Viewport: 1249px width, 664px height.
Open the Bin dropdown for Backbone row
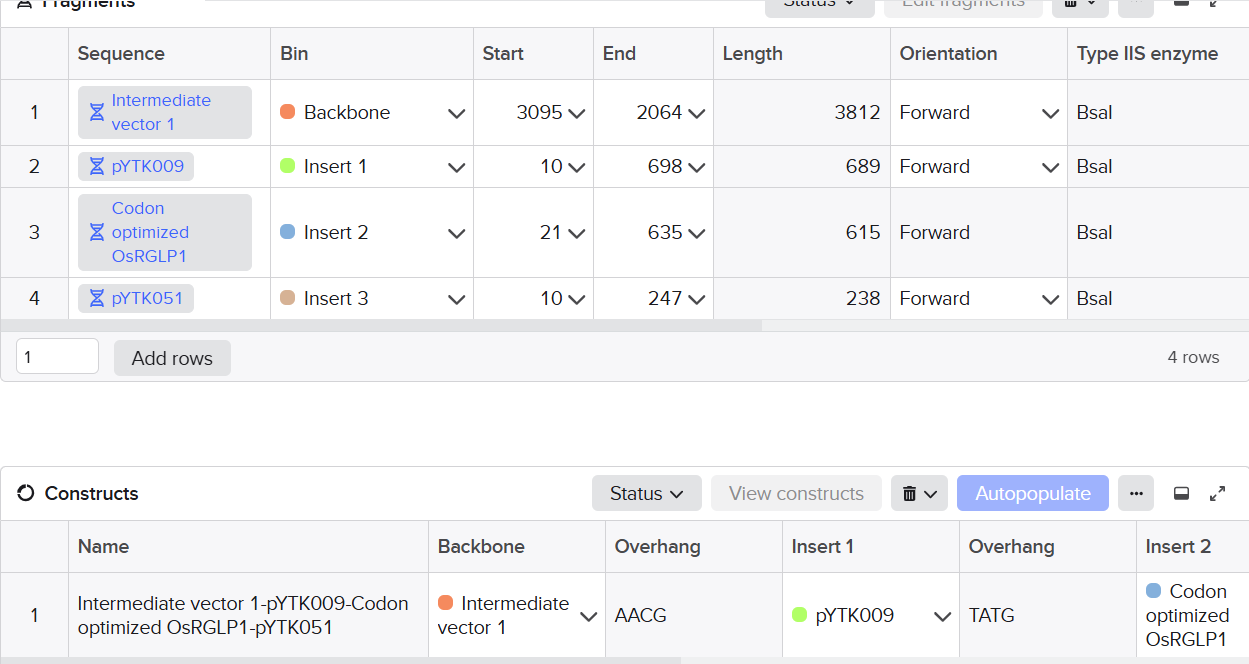[456, 113]
